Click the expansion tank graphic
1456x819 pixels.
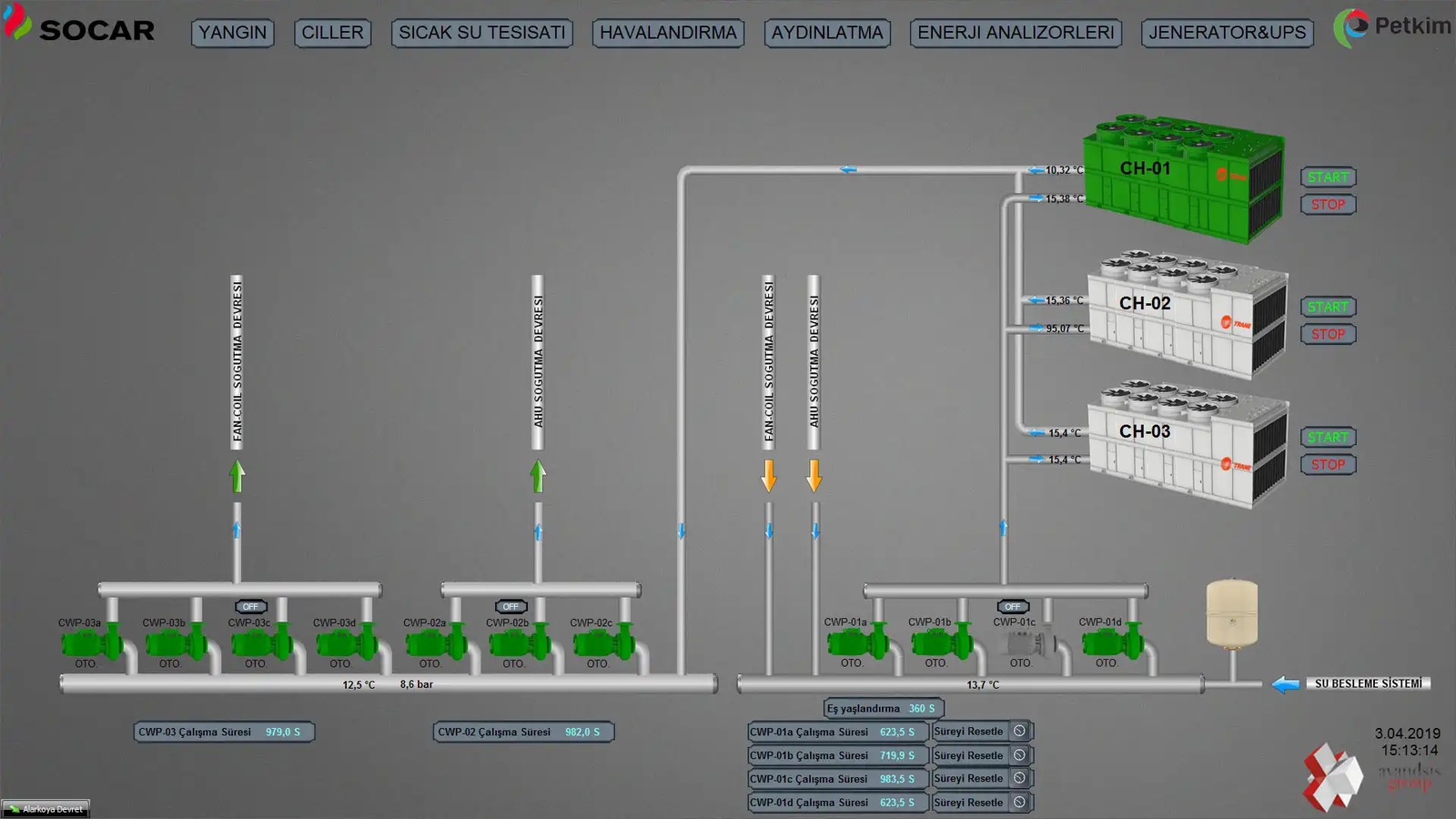[x=1231, y=614]
